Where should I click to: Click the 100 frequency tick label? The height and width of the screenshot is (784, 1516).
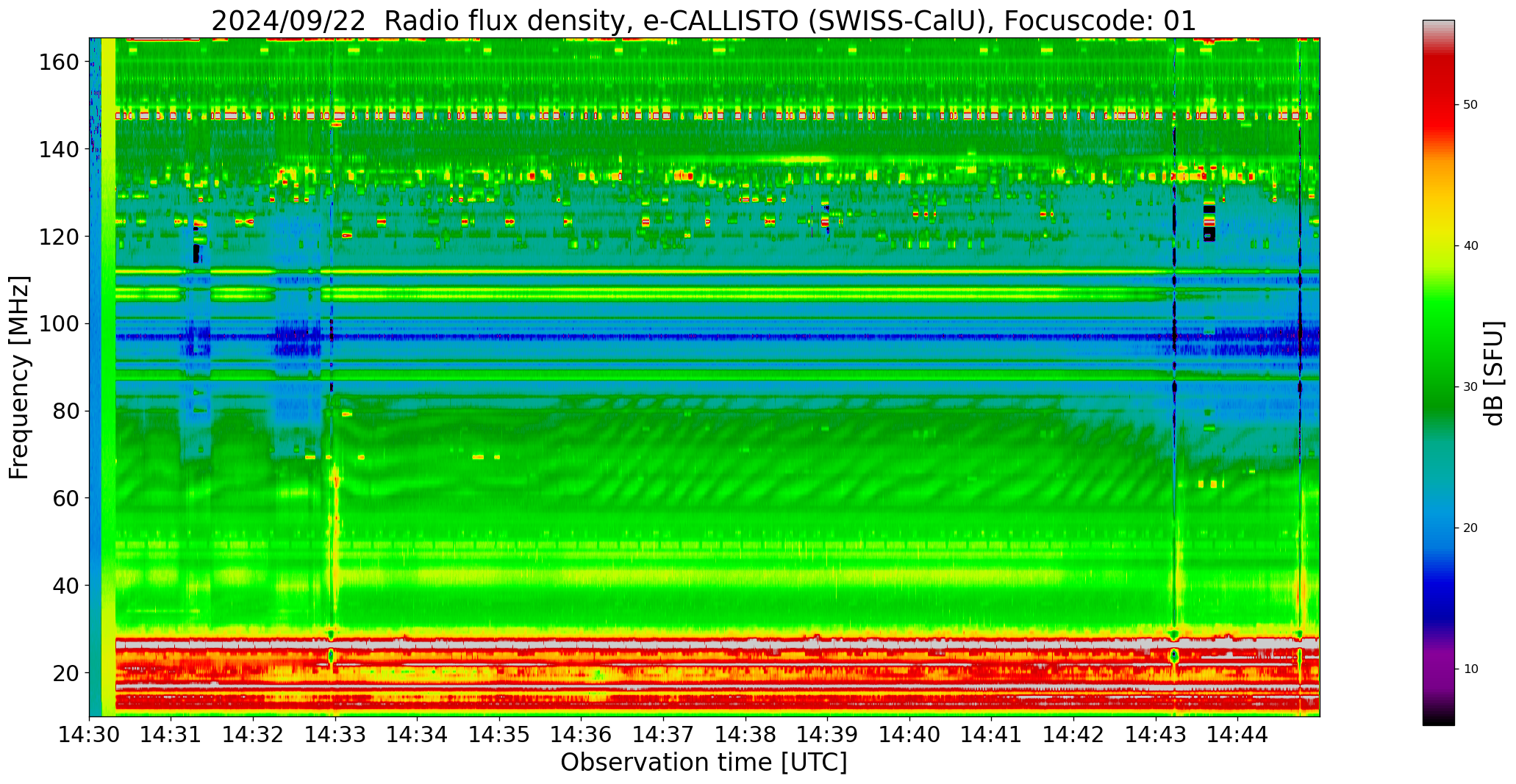(x=58, y=324)
